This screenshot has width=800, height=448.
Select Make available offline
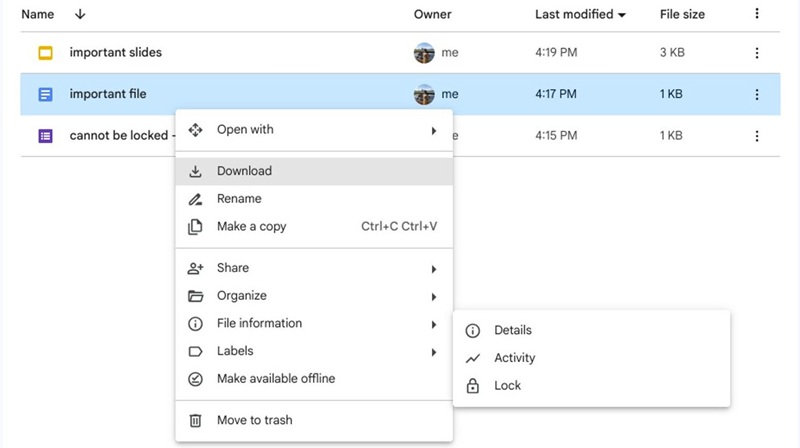click(314, 379)
